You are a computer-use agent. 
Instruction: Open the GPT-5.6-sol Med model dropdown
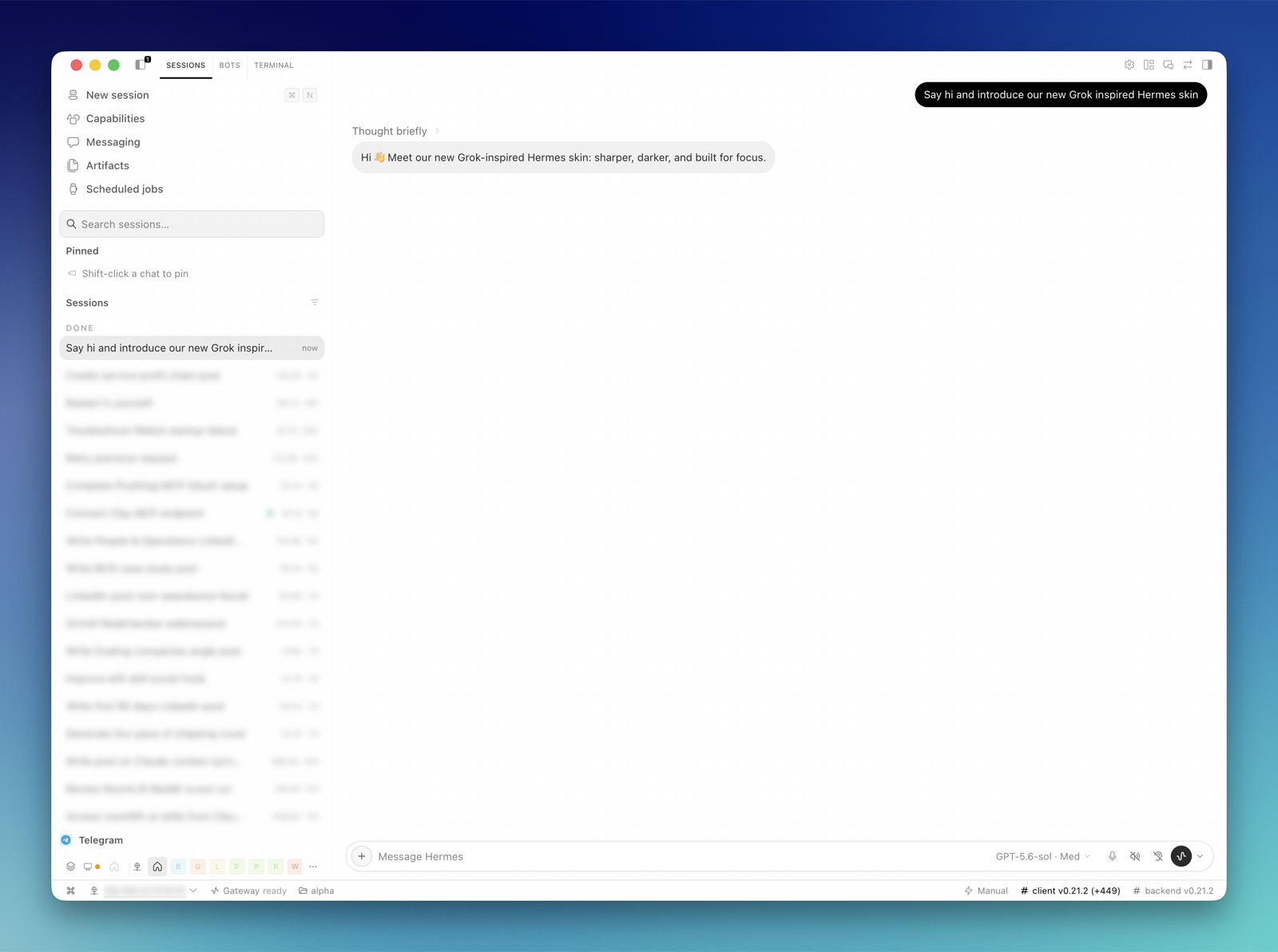point(1042,856)
